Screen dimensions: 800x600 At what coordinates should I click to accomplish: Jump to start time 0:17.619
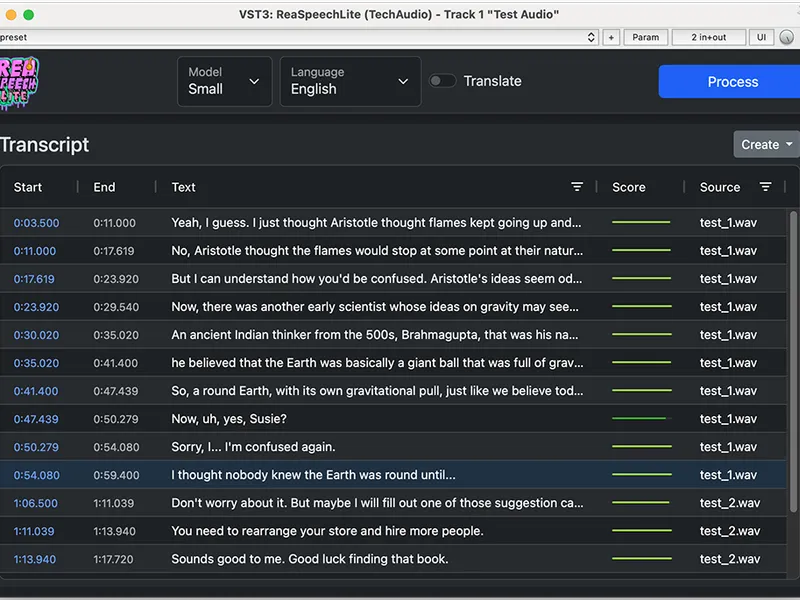click(x=34, y=279)
